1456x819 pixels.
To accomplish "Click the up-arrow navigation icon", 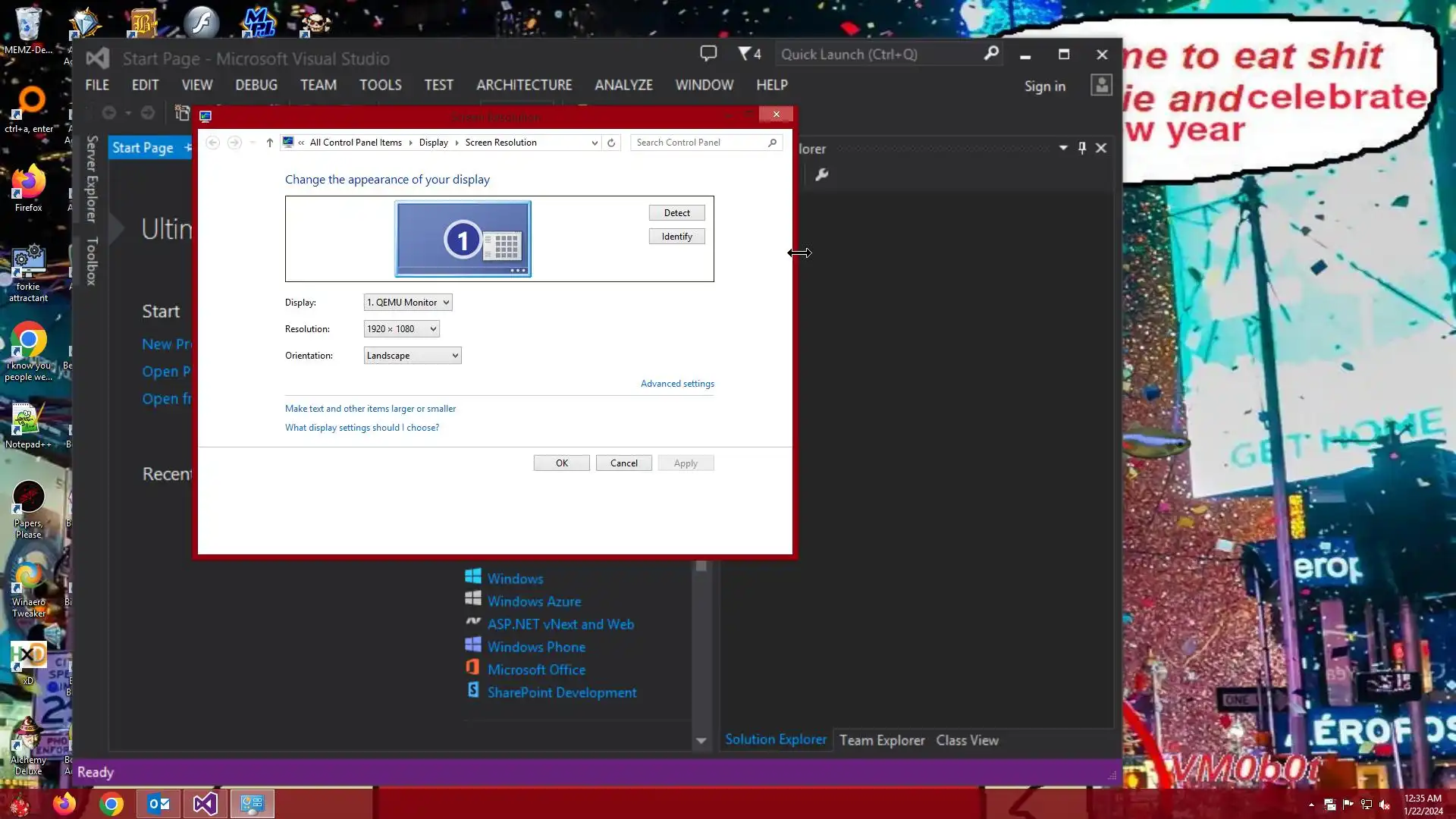I will click(269, 143).
